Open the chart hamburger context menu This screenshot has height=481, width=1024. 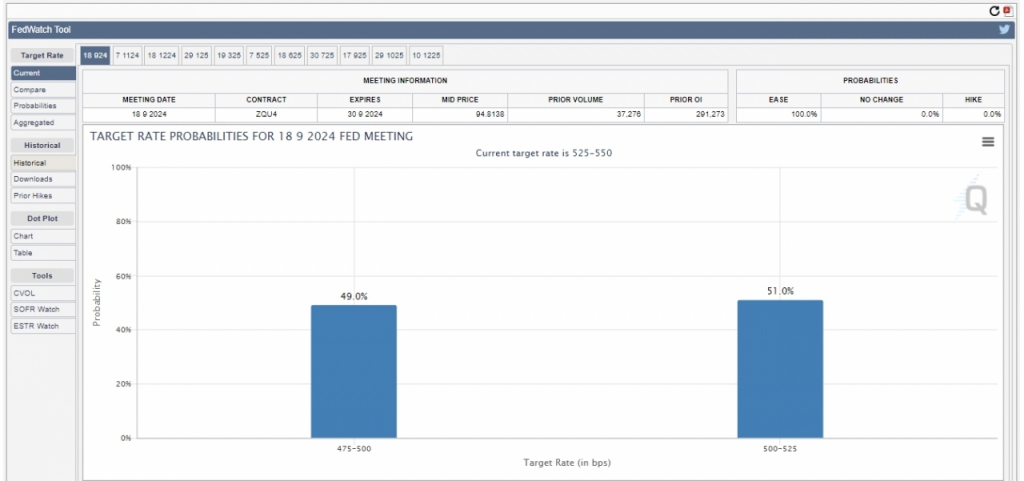(988, 142)
